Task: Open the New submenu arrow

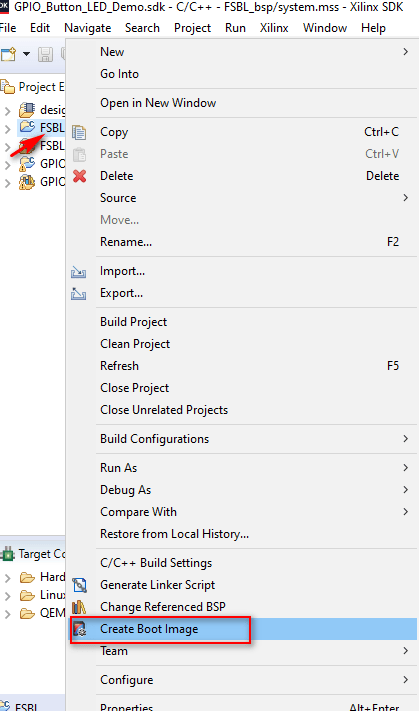Action: point(405,52)
